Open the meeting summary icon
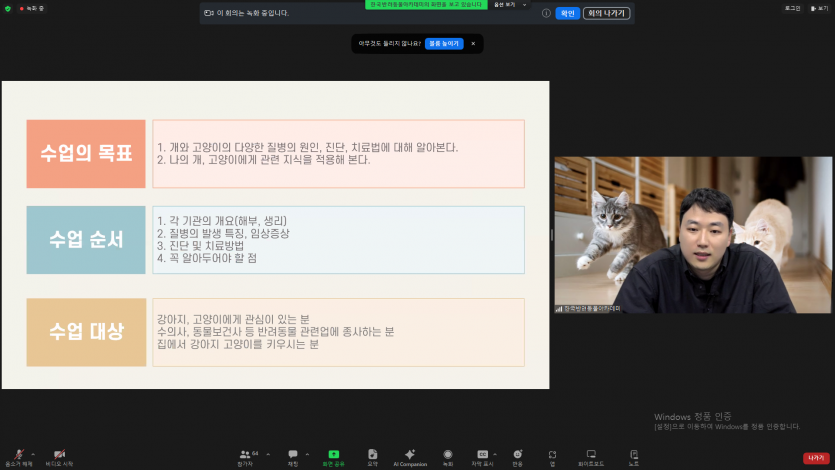This screenshot has height=470, width=835. [x=372, y=454]
